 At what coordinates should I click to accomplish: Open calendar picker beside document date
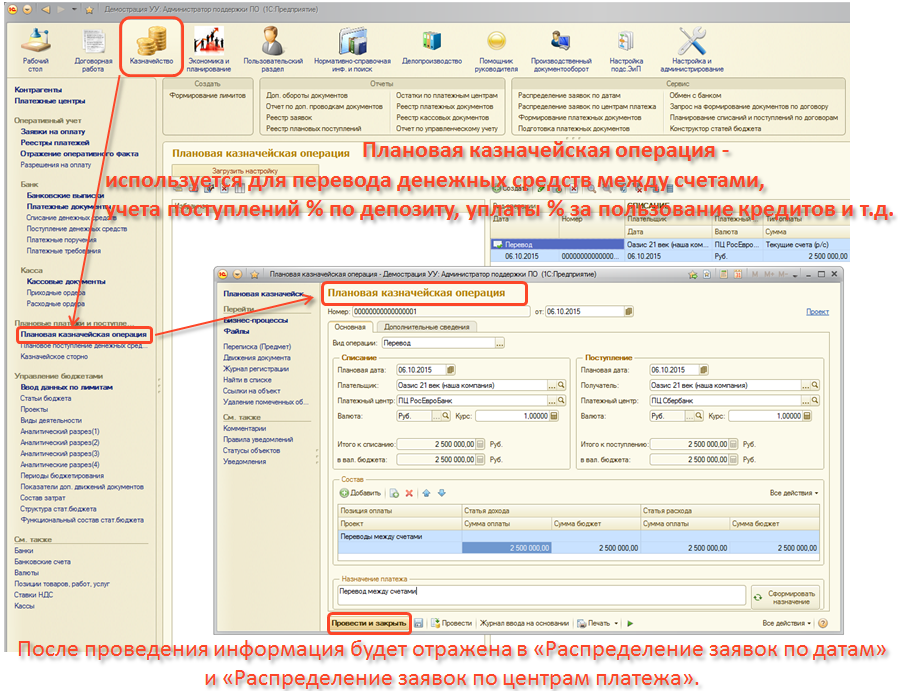point(628,312)
